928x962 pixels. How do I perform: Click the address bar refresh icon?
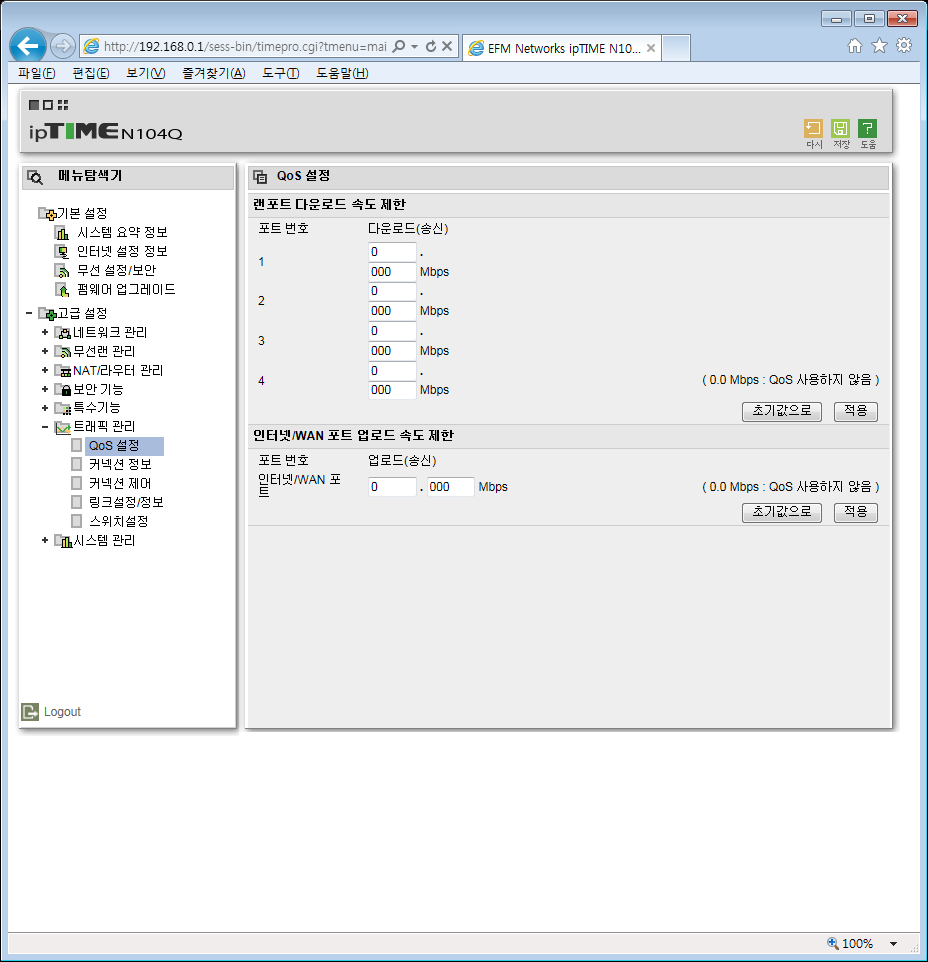coord(431,47)
